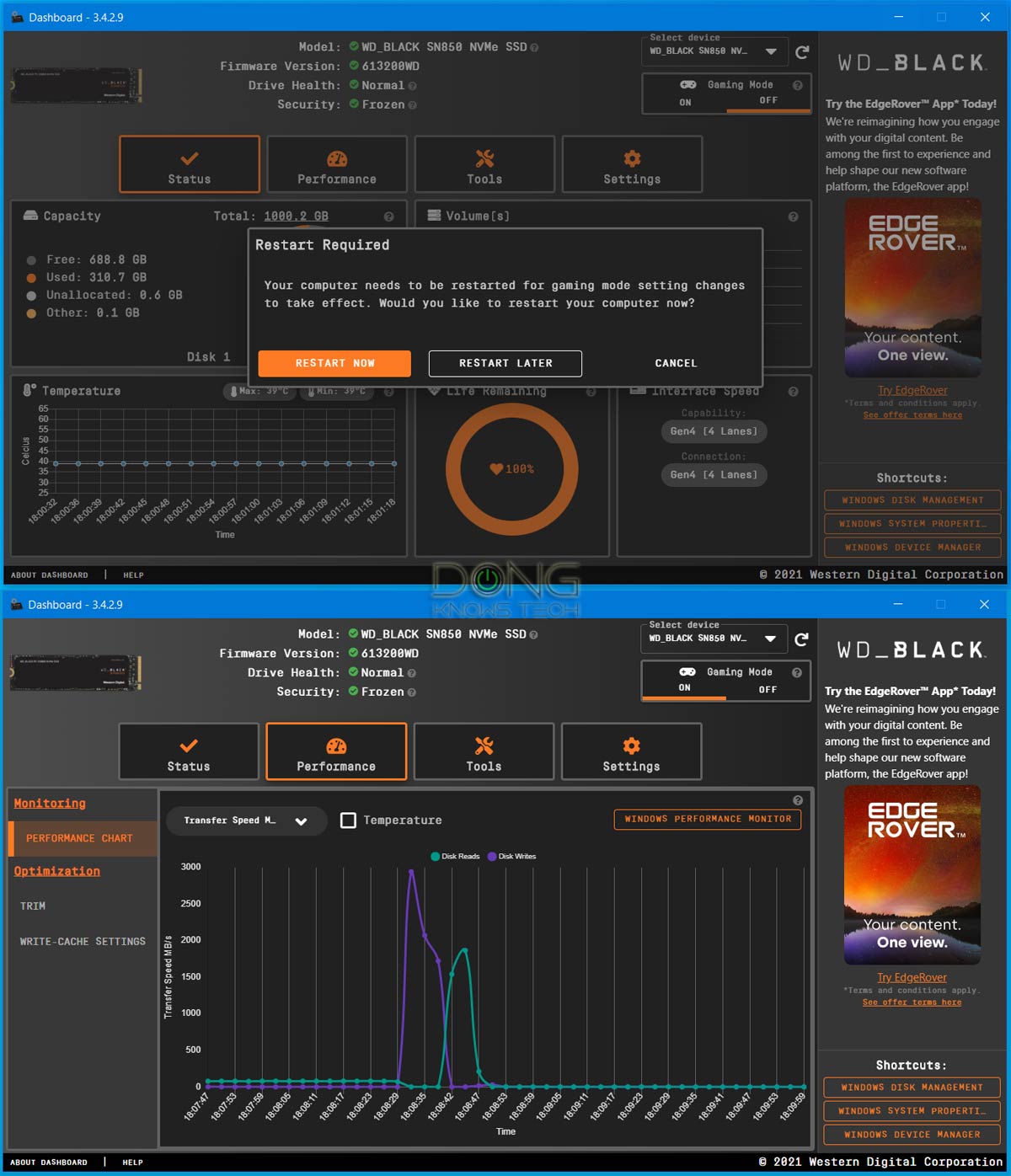This screenshot has width=1011, height=1176.
Task: Open Select device dropdown in Restart Required window
Action: point(714,51)
